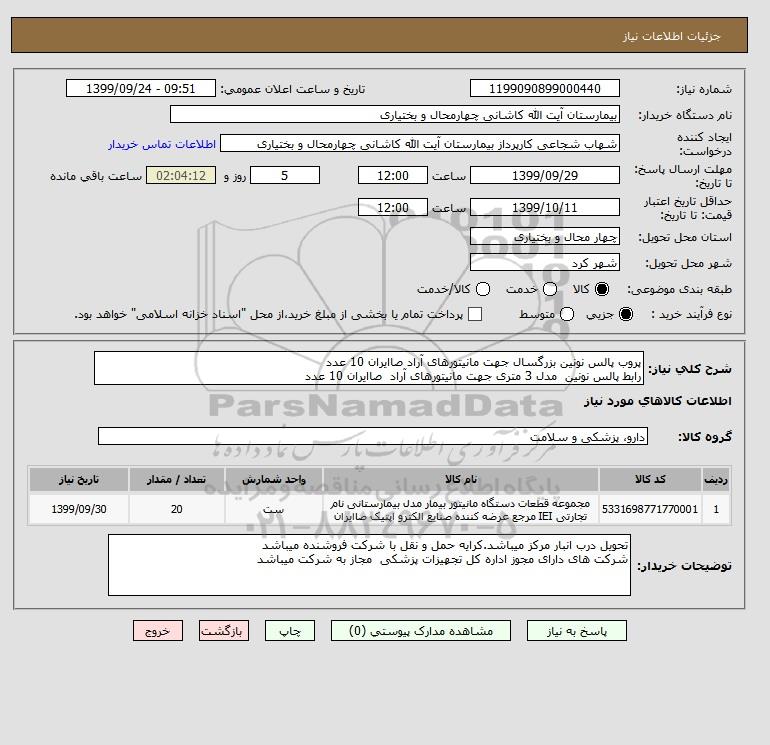Image resolution: width=770 pixels, height=745 pixels.
Task: Click row number 1 cell
Action: pyautogui.click(x=716, y=509)
